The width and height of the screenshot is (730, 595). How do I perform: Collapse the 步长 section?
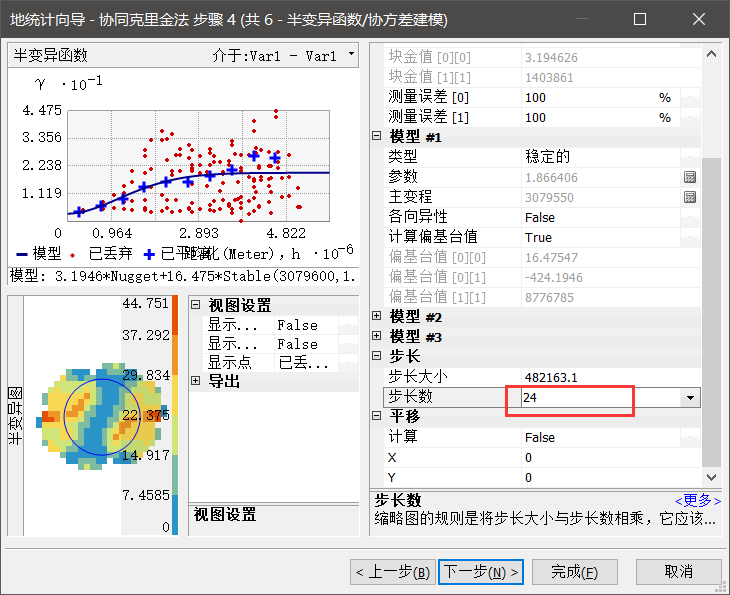click(x=377, y=356)
